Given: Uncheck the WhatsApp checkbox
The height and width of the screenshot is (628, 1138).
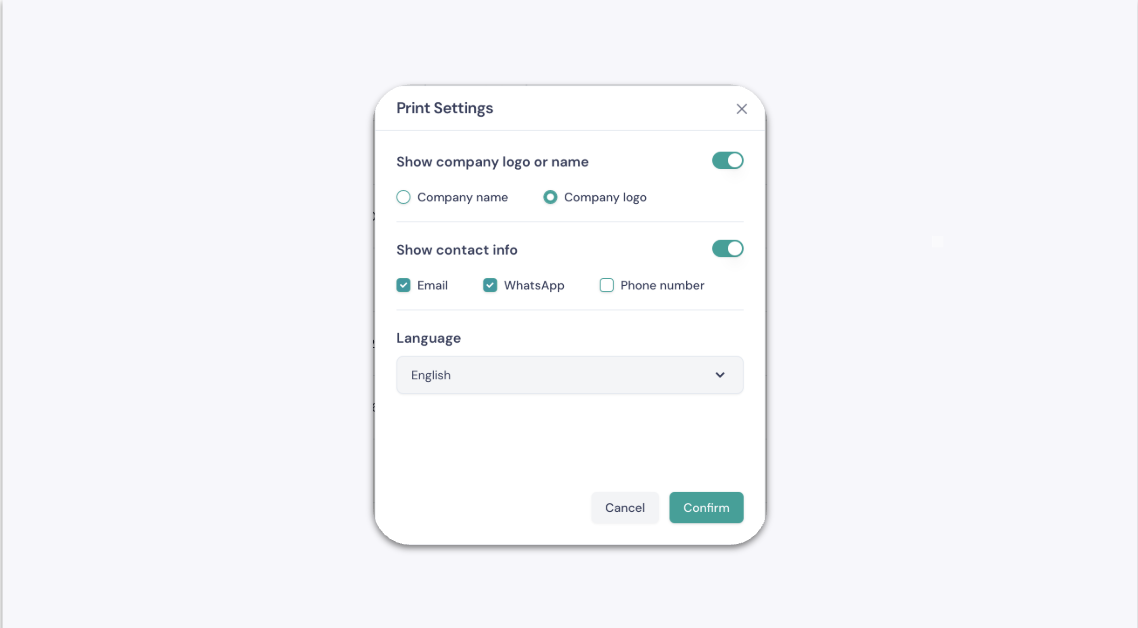Looking at the screenshot, I should pos(490,285).
